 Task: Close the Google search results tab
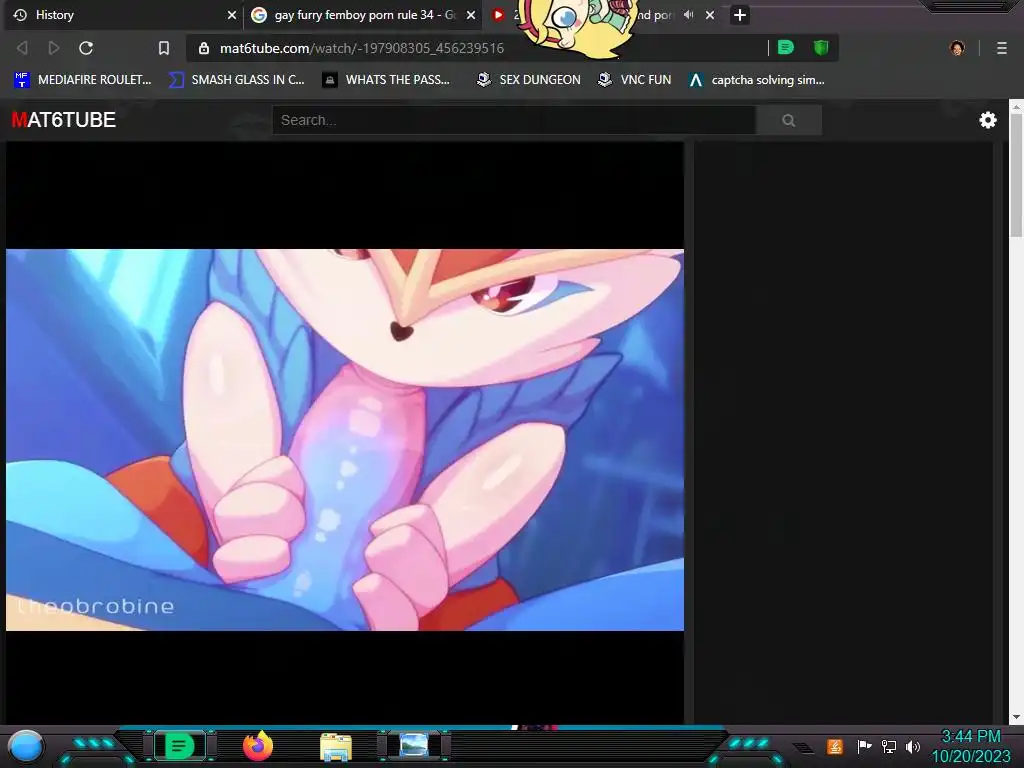tap(470, 15)
